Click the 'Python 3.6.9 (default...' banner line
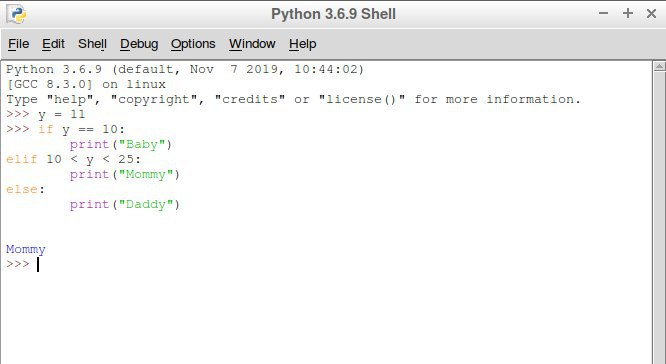The image size is (666, 364). [185, 69]
